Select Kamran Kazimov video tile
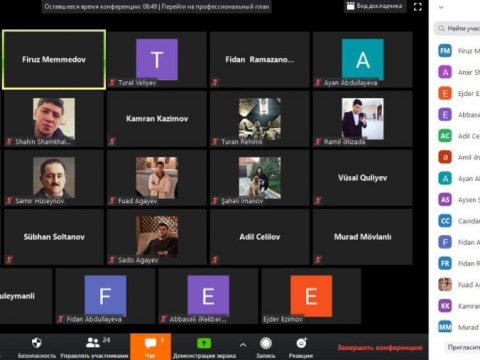 157,119
